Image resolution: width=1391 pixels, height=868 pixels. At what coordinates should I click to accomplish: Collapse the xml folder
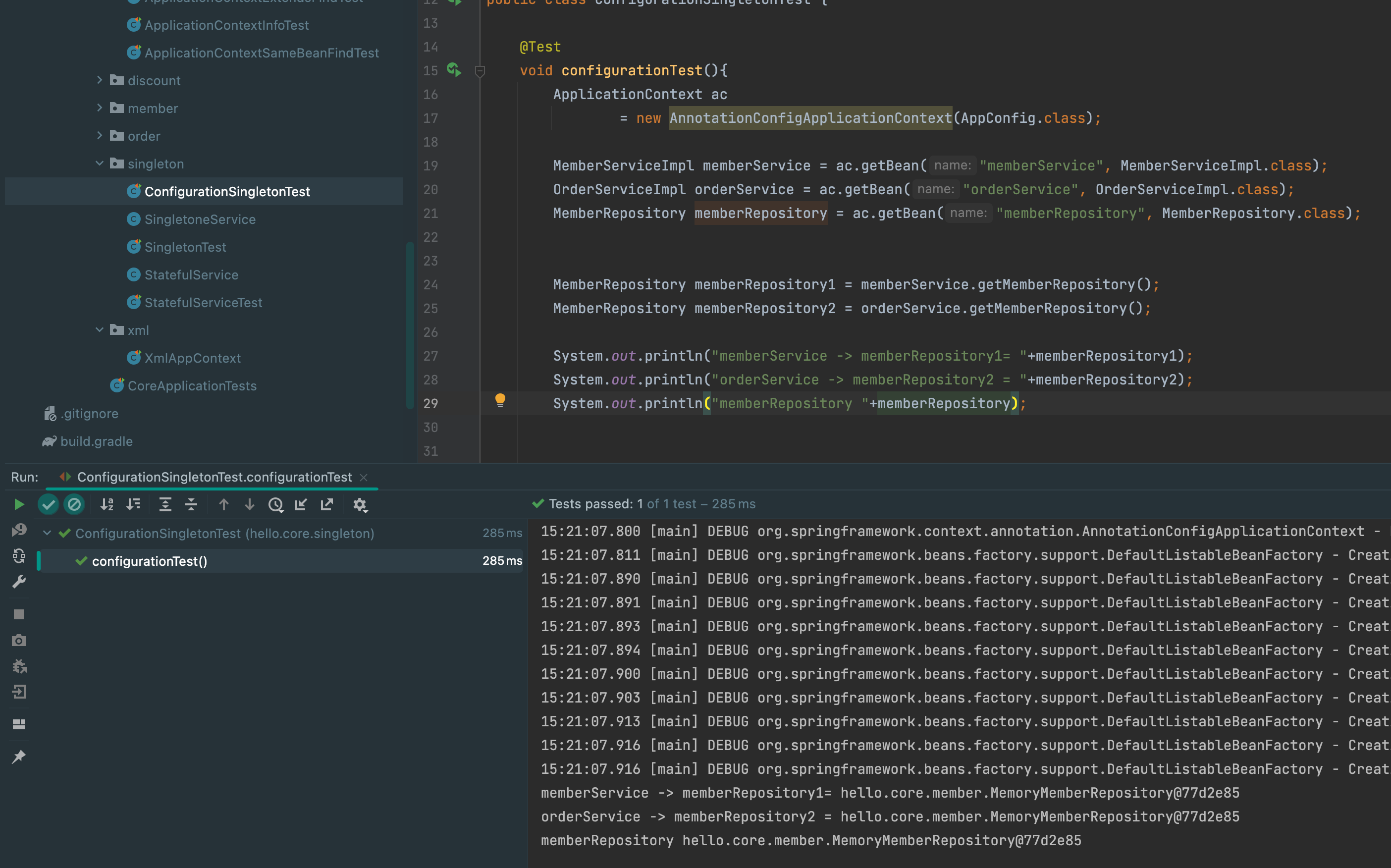(x=99, y=329)
